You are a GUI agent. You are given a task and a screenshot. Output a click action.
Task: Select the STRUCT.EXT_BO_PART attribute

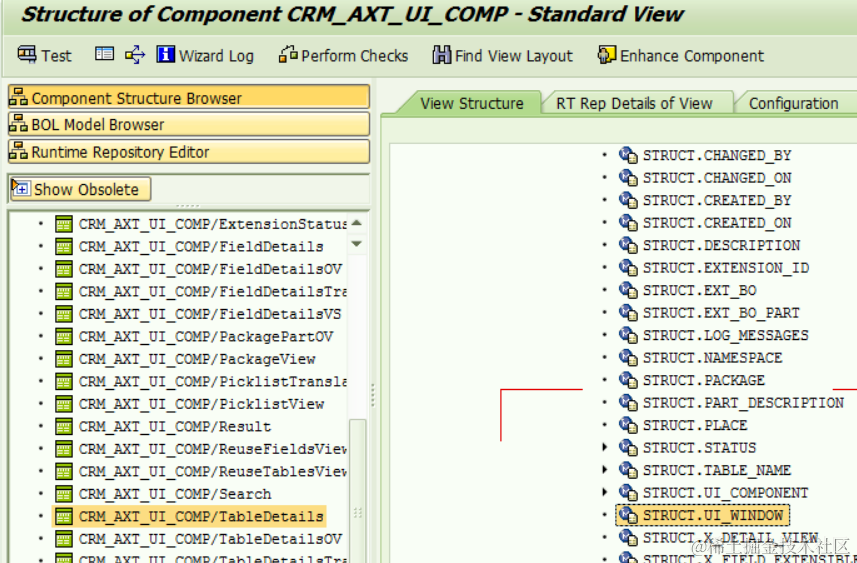(721, 312)
